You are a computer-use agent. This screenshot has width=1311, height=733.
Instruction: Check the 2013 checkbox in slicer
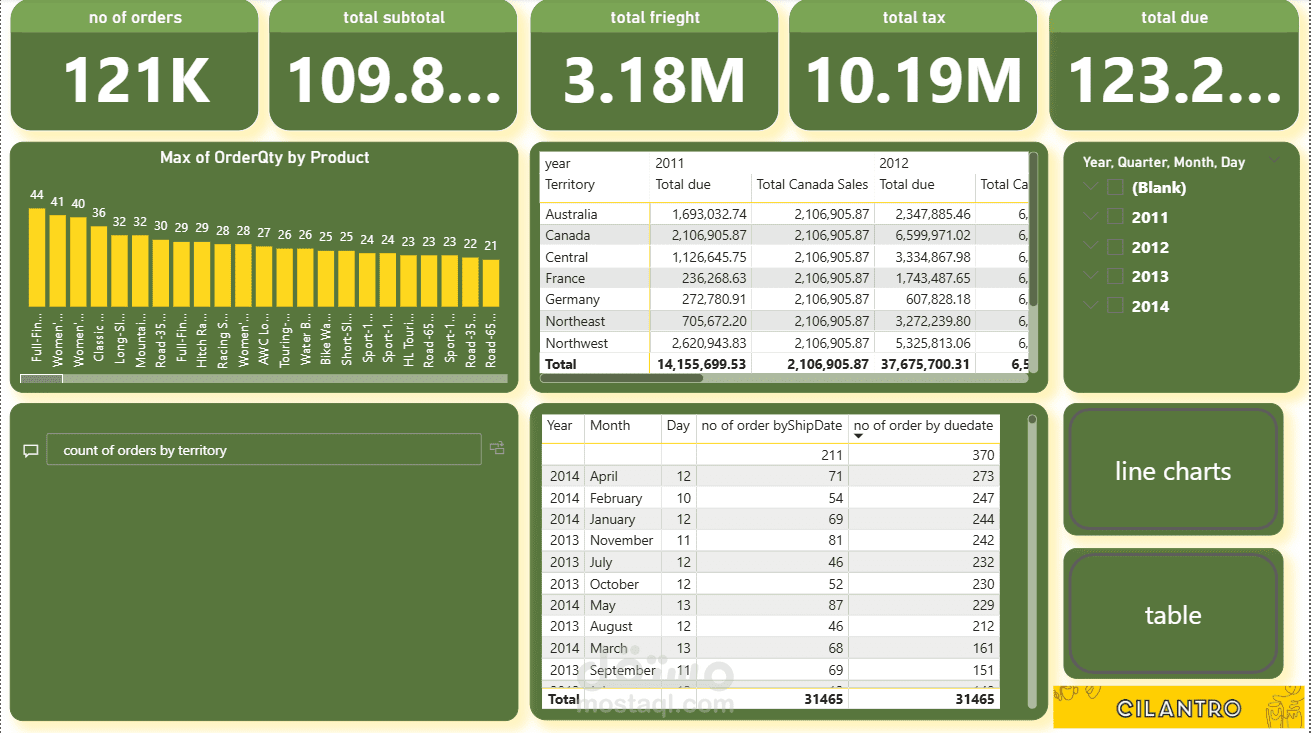(1116, 276)
